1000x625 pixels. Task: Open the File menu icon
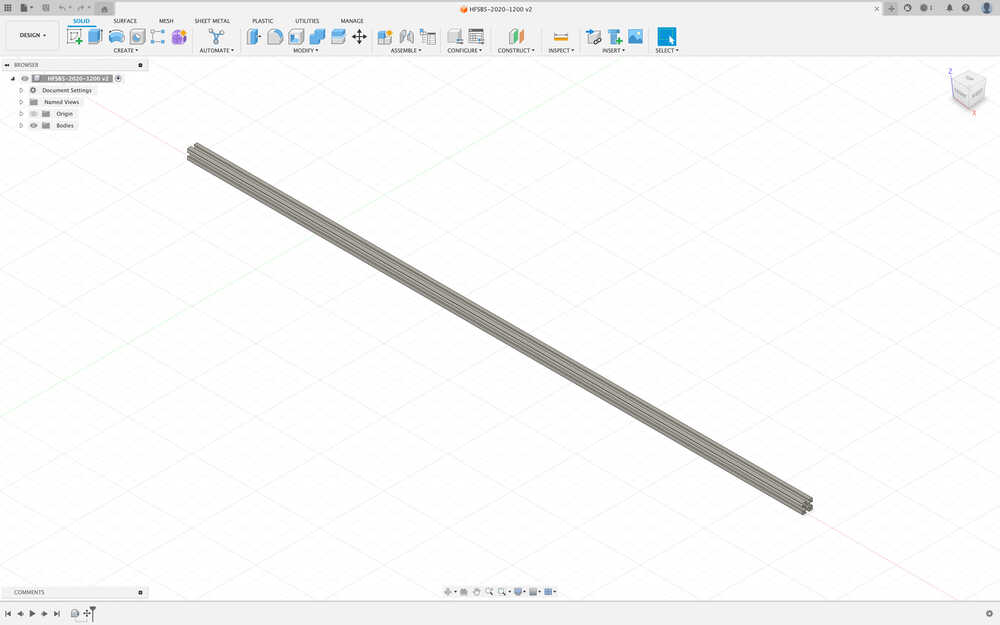point(26,8)
